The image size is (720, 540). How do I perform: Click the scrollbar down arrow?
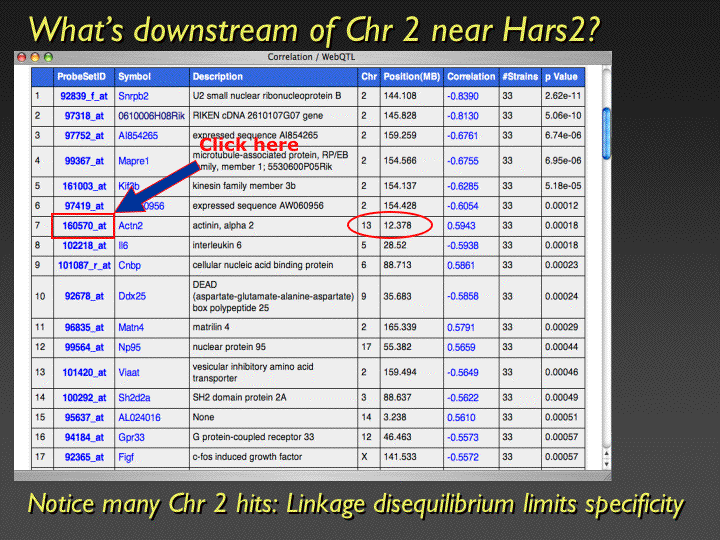(x=605, y=463)
